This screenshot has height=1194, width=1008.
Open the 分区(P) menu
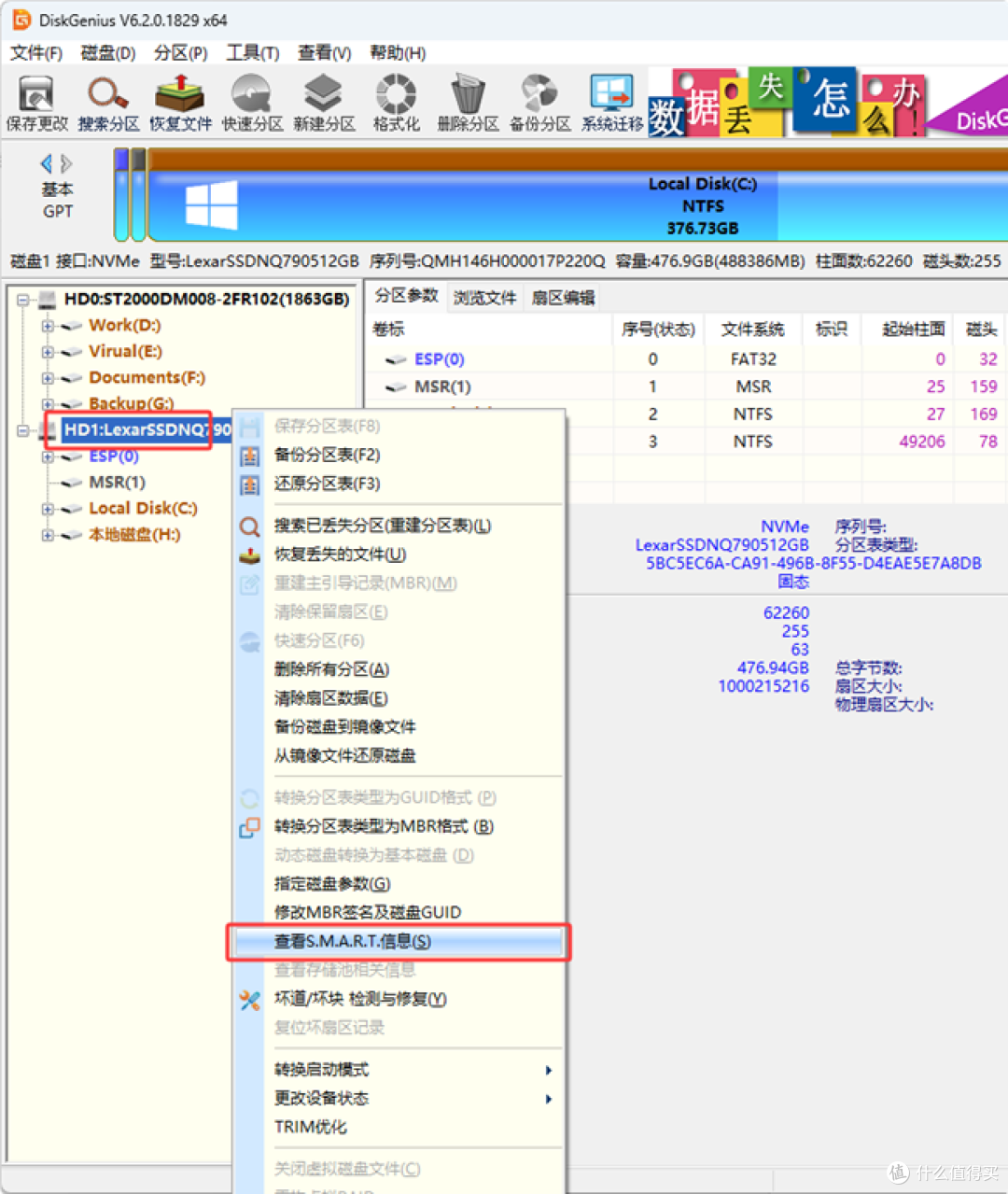click(180, 53)
